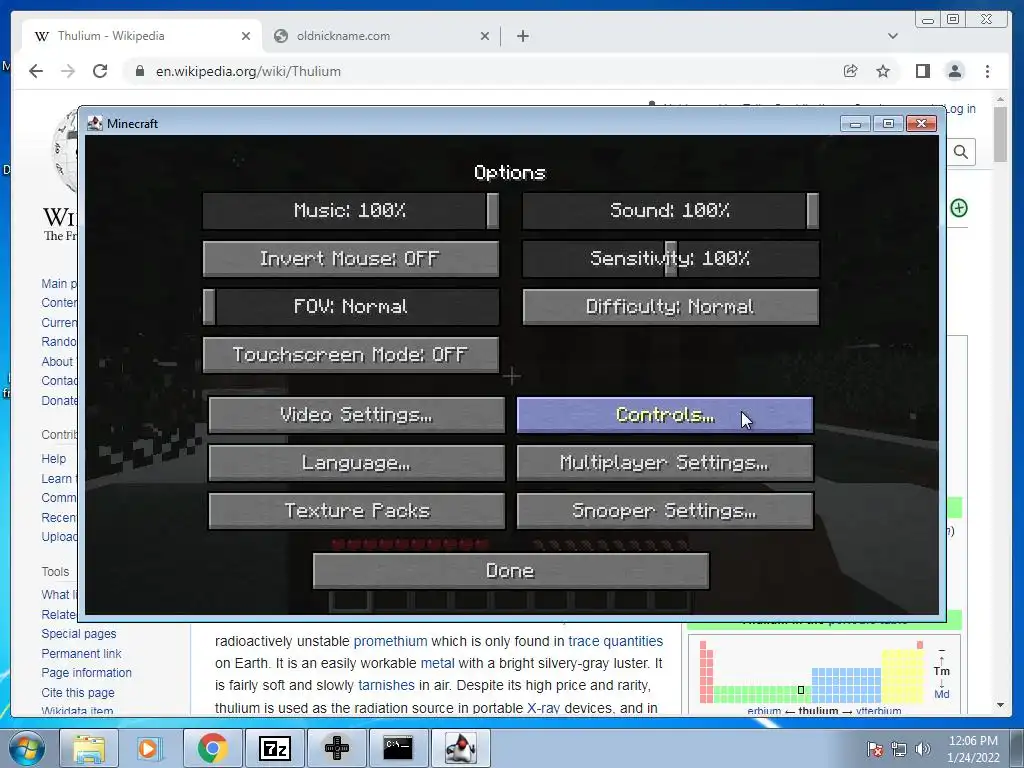
Task: Open Texture Packs screen
Action: (357, 511)
